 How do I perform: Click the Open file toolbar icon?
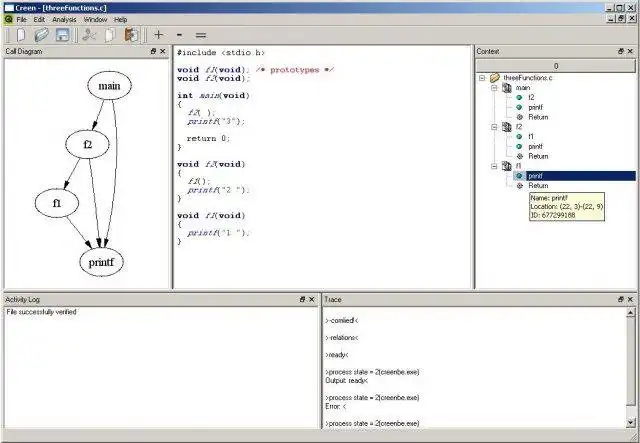[x=41, y=35]
